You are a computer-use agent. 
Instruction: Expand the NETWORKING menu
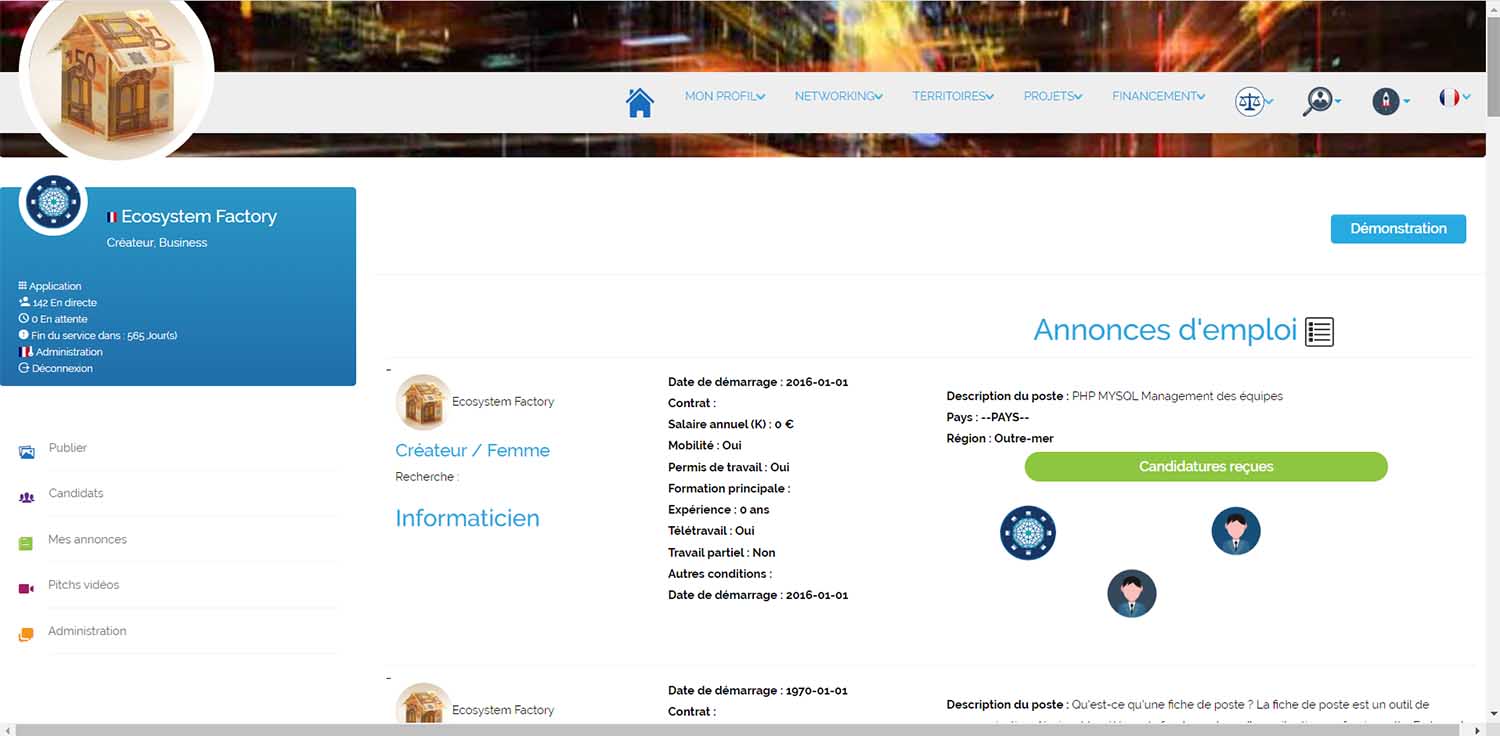click(x=839, y=96)
